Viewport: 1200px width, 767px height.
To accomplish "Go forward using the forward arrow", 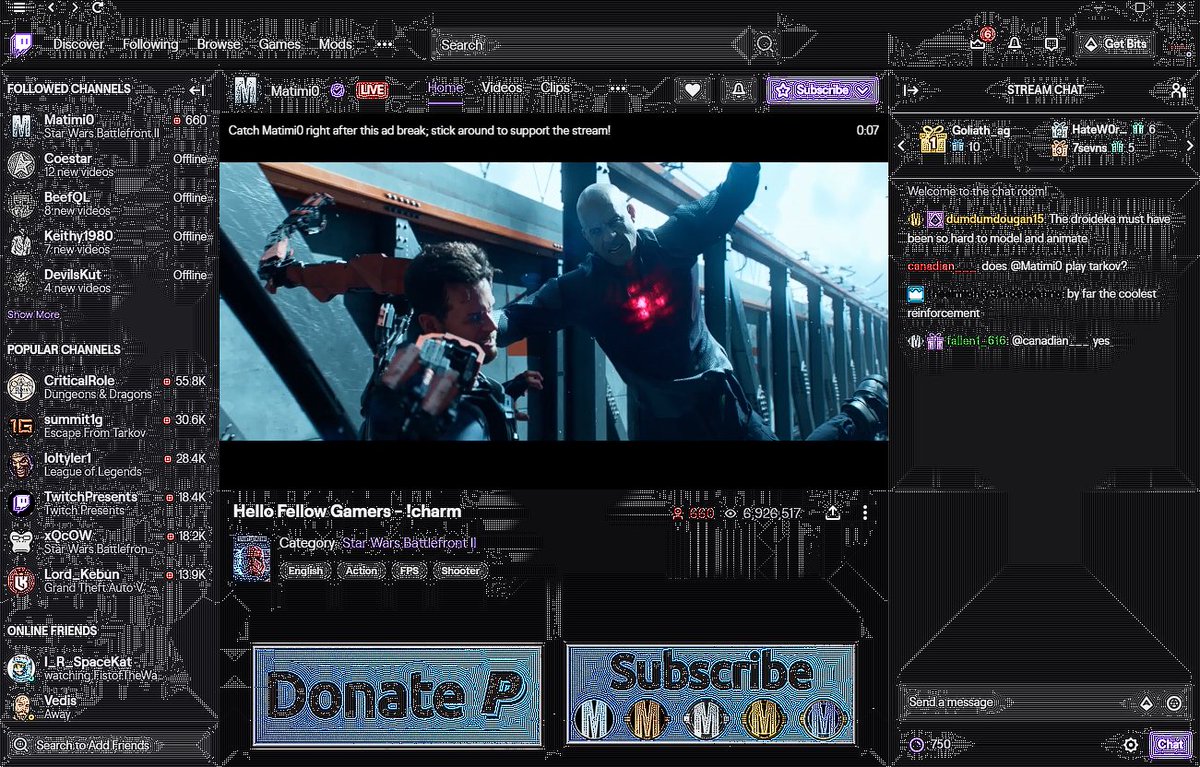I will 74,8.
